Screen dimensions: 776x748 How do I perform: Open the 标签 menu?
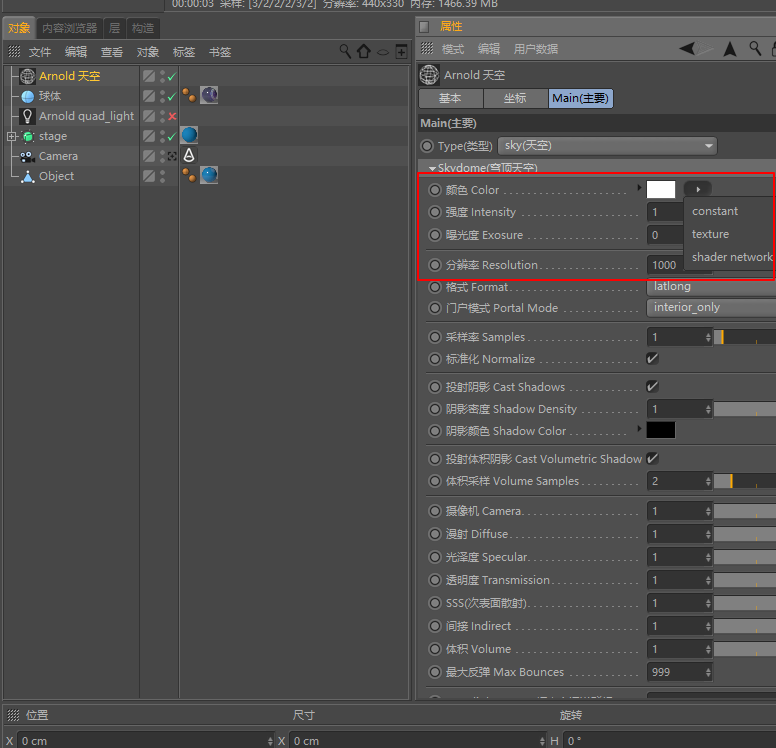184,52
